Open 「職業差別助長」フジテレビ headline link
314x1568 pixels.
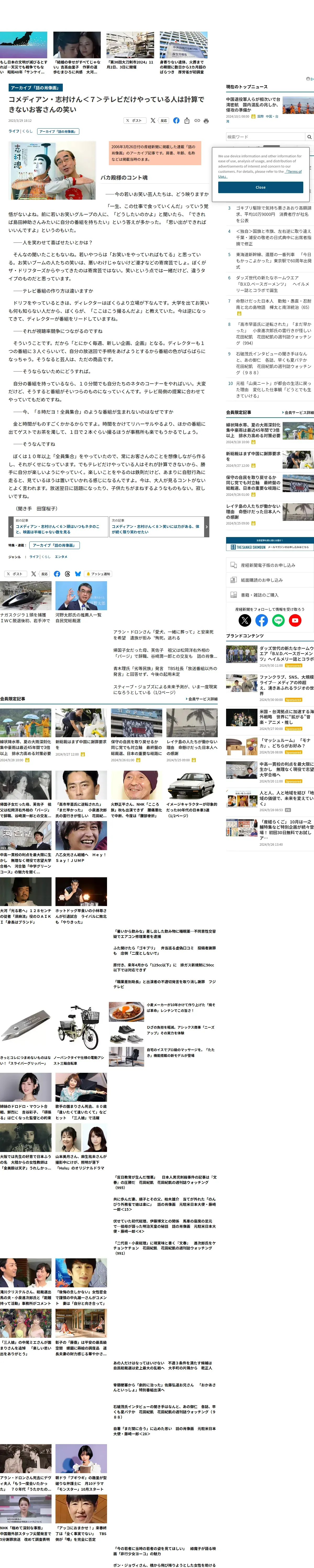(164, 984)
